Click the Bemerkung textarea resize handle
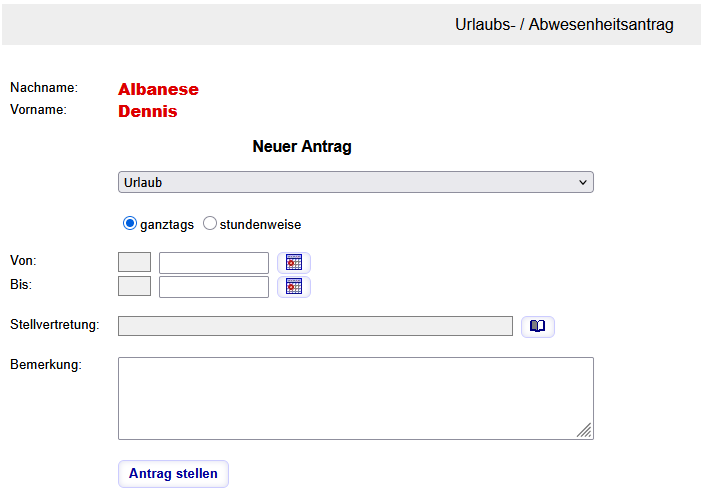701x495 pixels. click(x=585, y=431)
